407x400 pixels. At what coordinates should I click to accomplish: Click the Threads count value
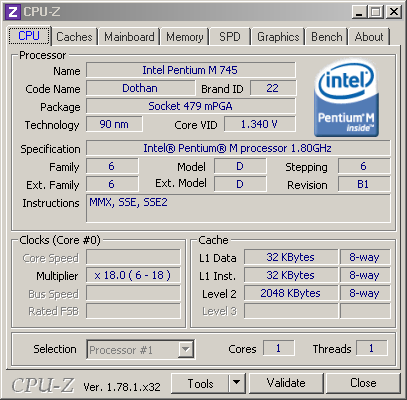click(x=372, y=349)
